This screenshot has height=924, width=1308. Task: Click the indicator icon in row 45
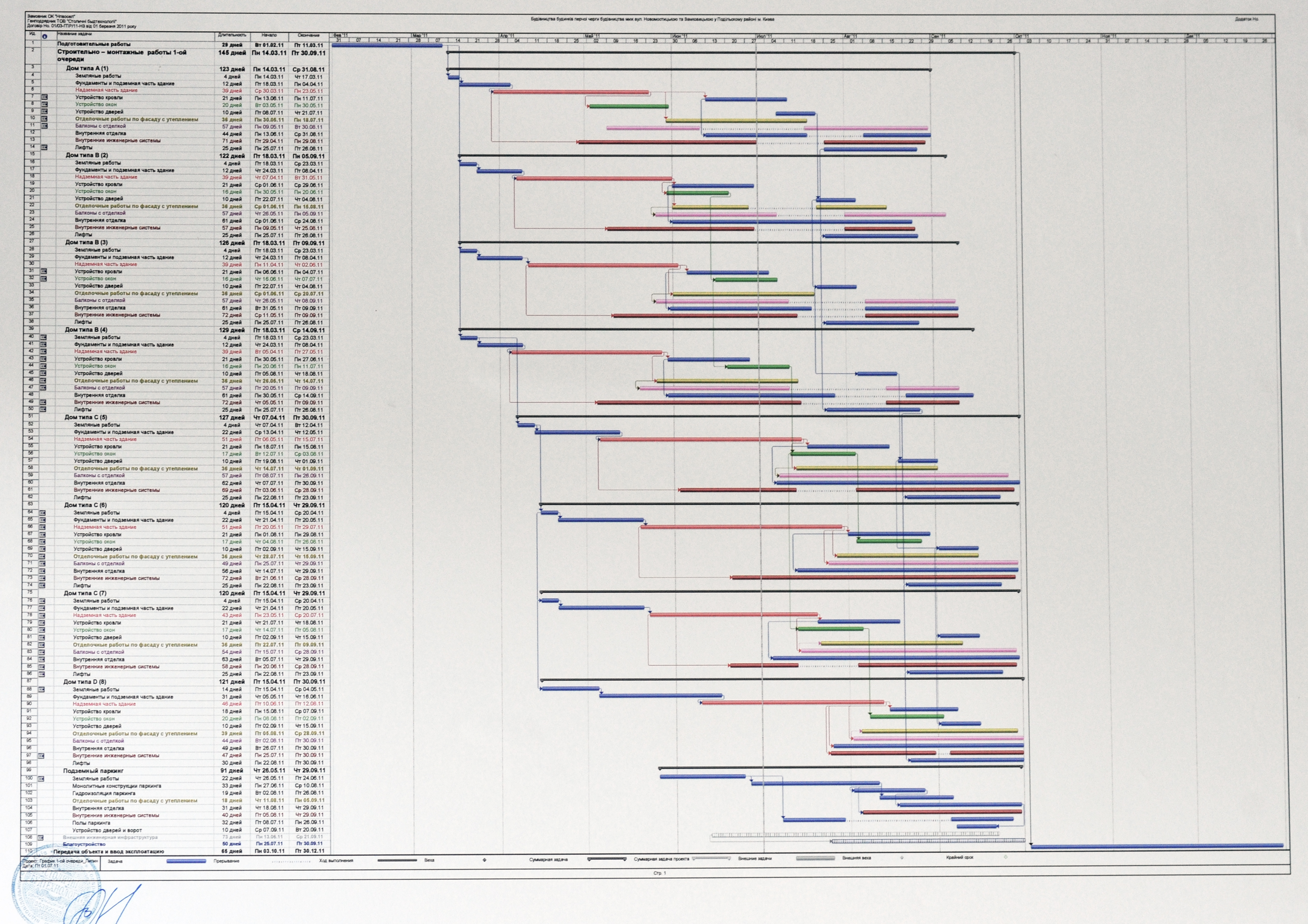point(44,373)
